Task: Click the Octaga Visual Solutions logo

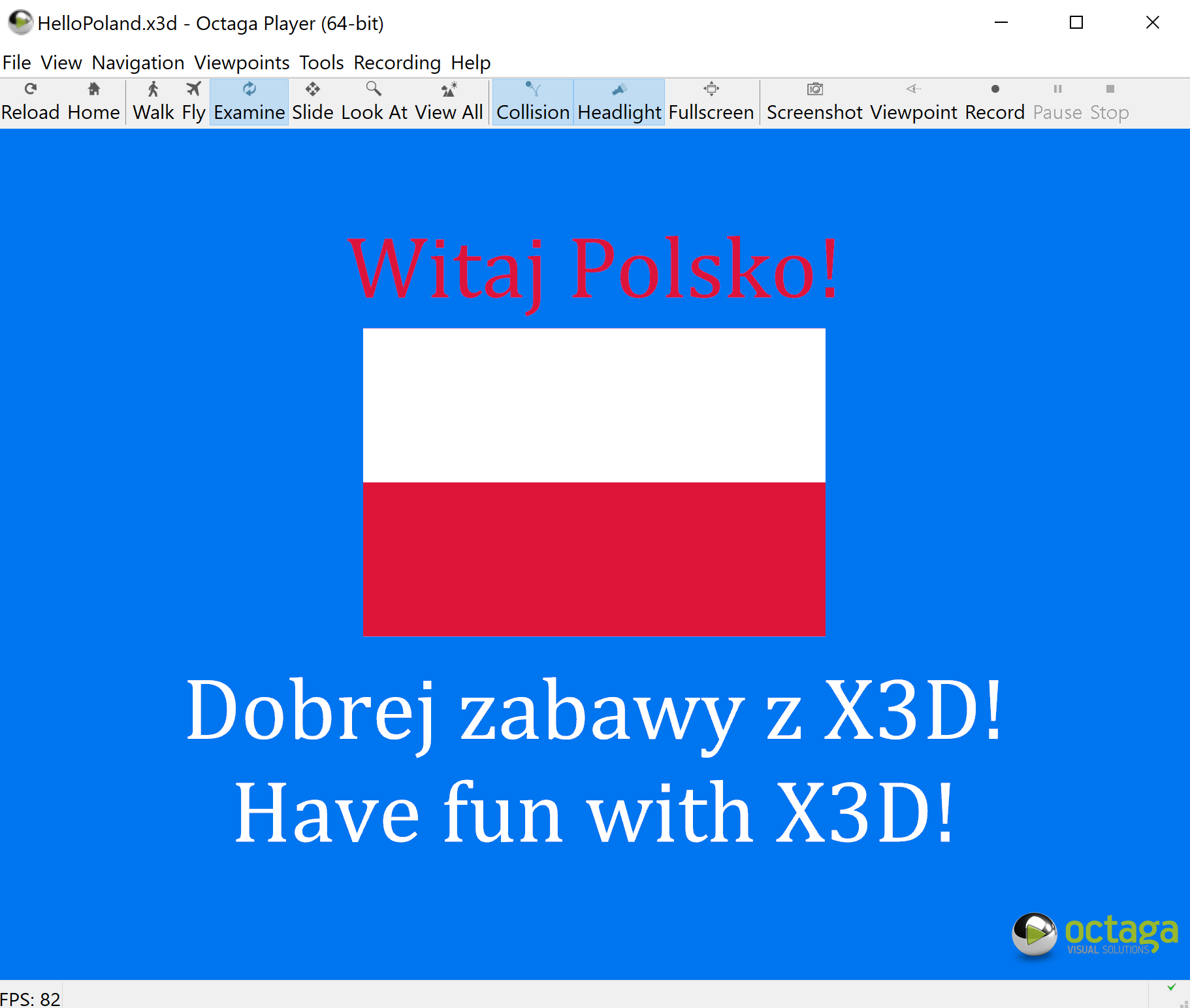Action: coord(1095,935)
